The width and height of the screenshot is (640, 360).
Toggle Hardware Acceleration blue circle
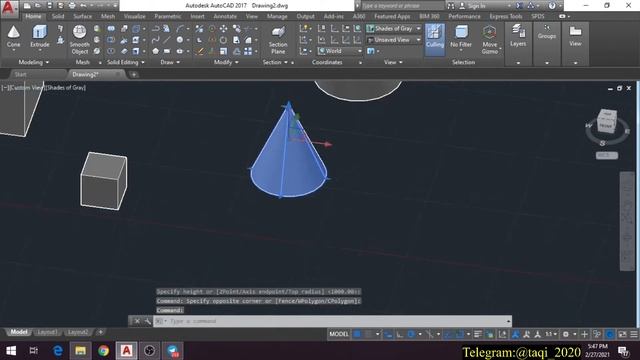pyautogui.click(x=609, y=334)
